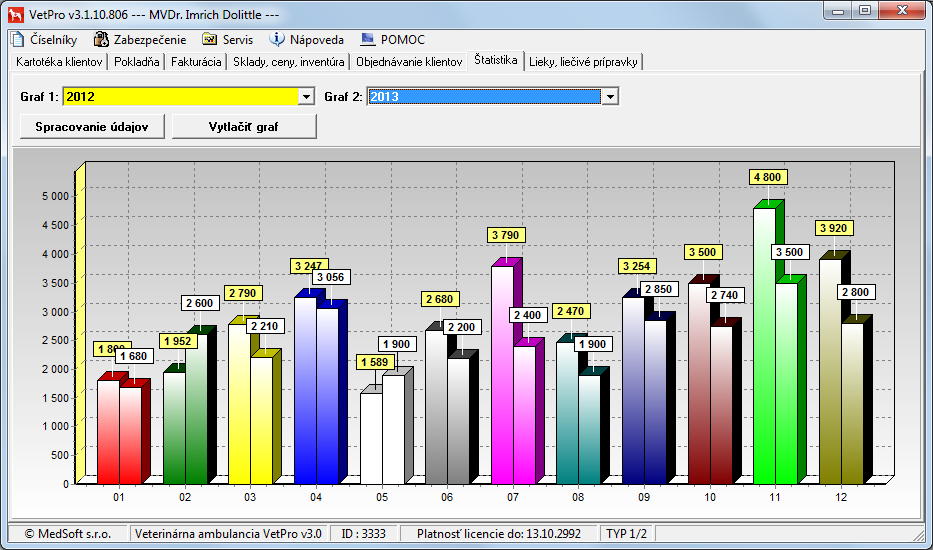The image size is (933, 550).
Task: Click the bright green bar of month 11
Action: 765,346
